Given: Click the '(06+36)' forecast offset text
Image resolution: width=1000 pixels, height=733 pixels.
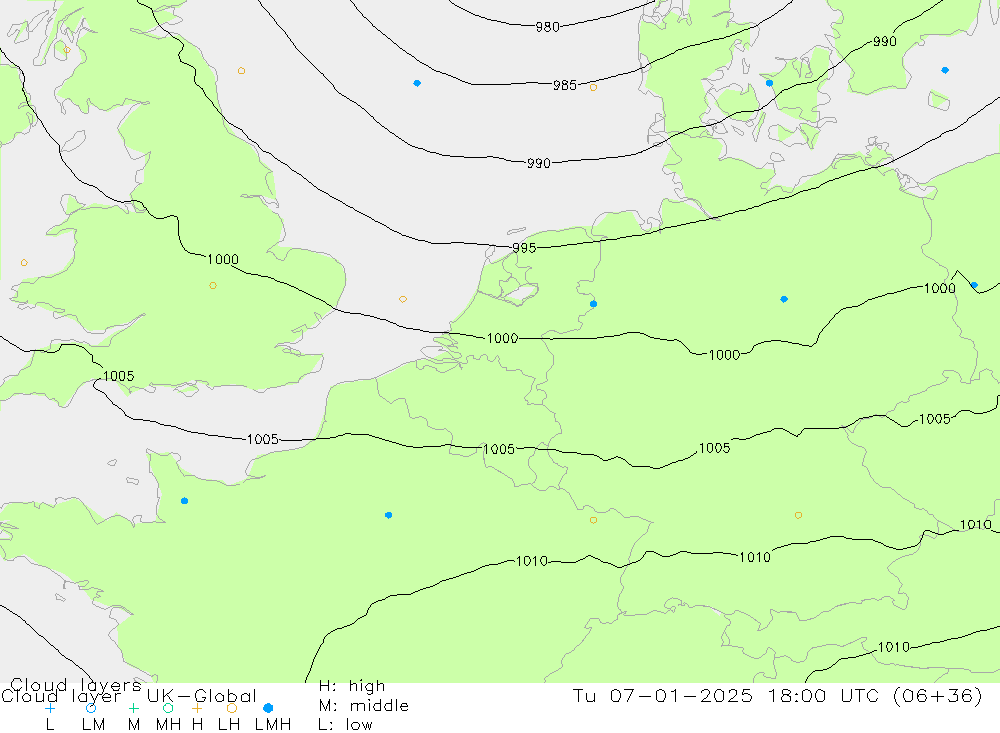Looking at the screenshot, I should click(938, 695).
